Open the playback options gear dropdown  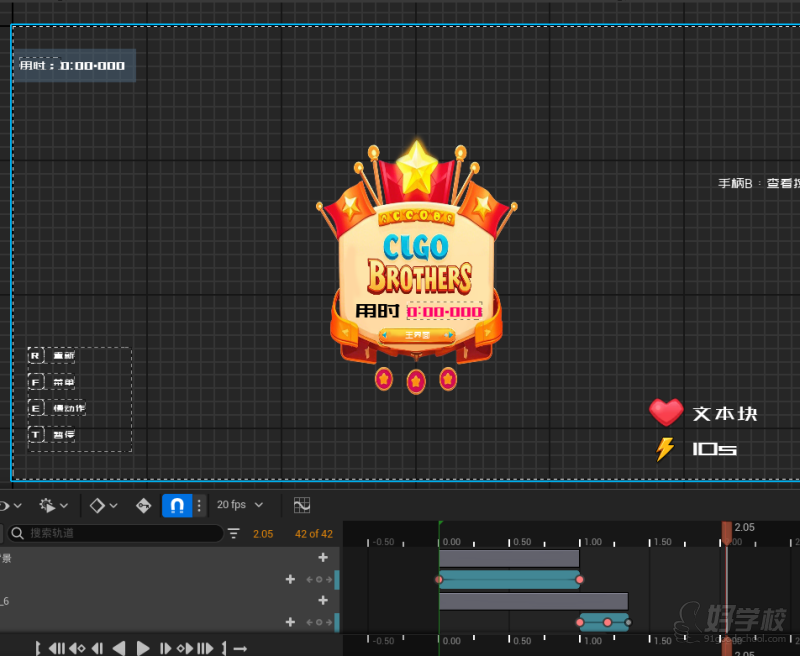[53, 505]
